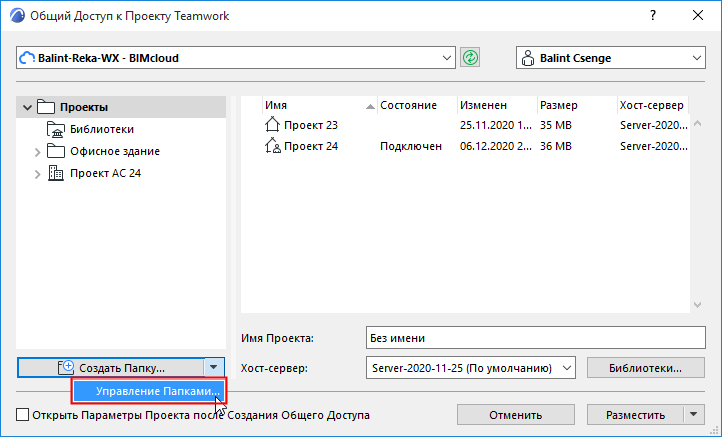This screenshot has width=722, height=437.
Task: Click the Проекты folder icon
Action: 46,107
